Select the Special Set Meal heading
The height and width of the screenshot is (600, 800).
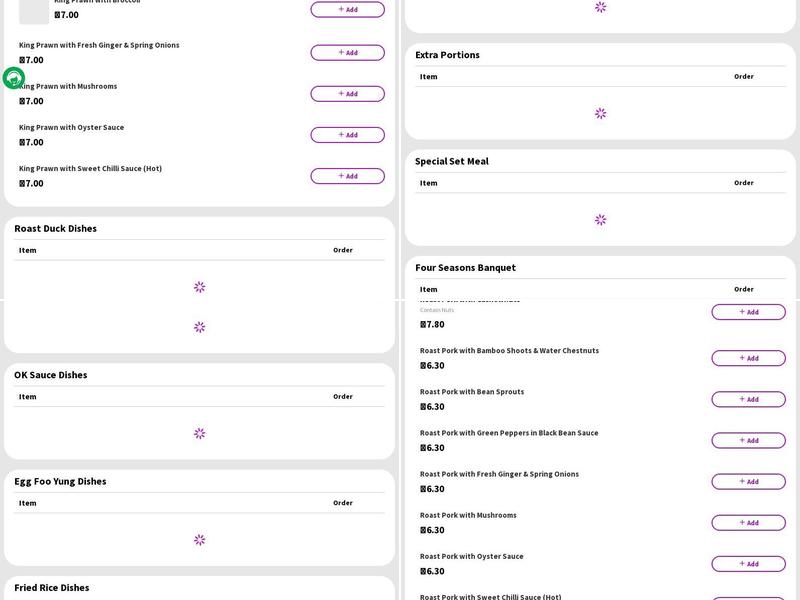click(452, 161)
